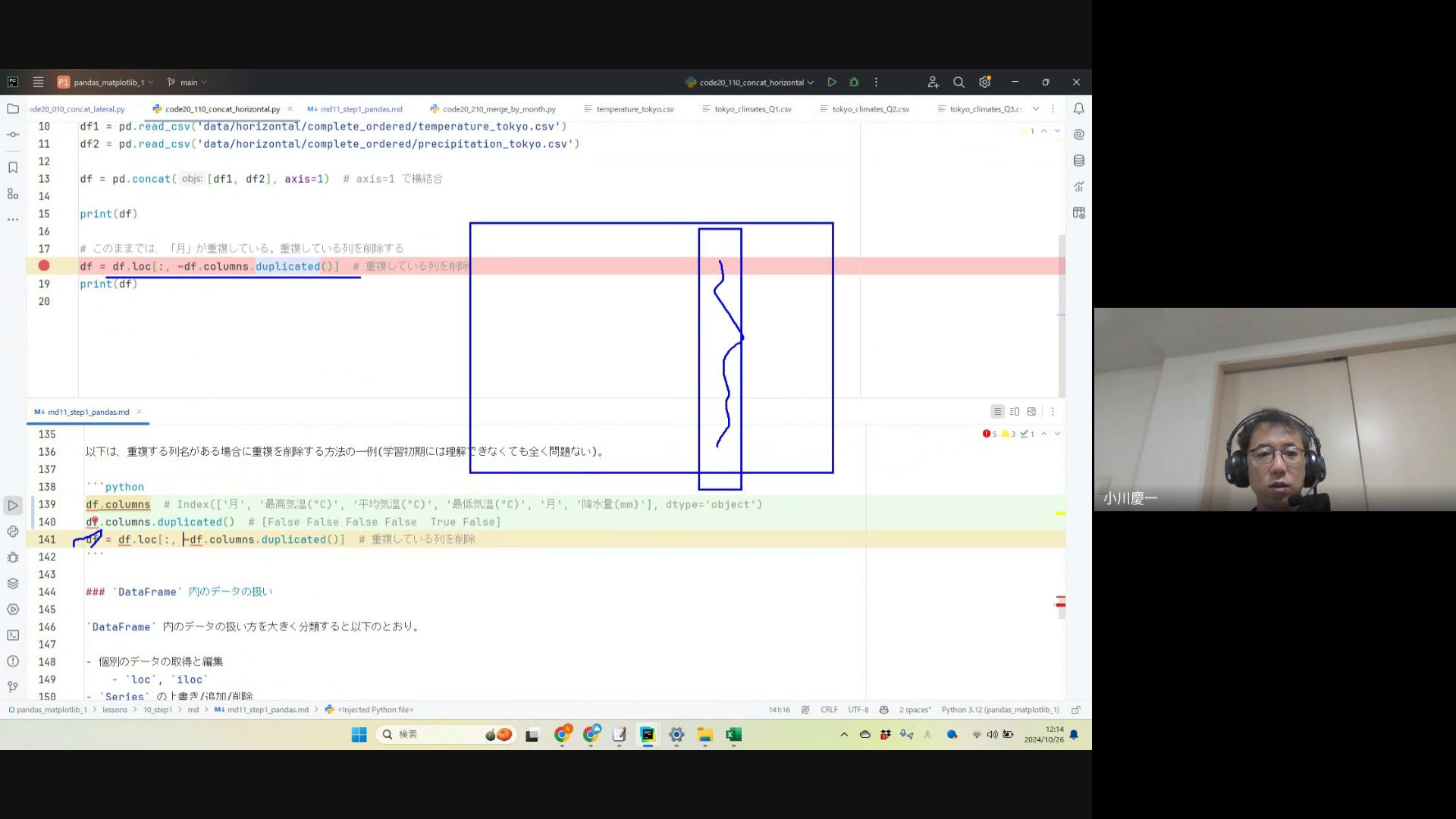Switch markdown view to editor and preview
Viewport: 1456px width, 819px height.
click(1015, 412)
